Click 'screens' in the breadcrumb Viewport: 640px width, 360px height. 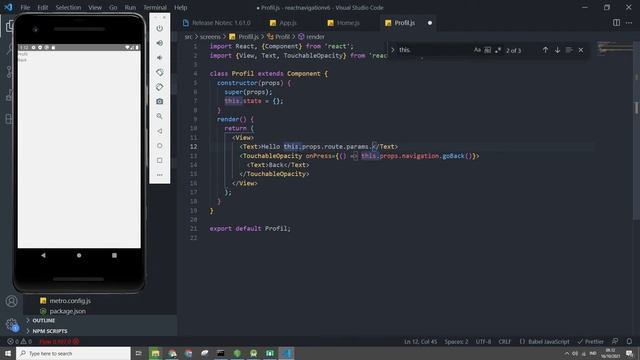coord(210,37)
